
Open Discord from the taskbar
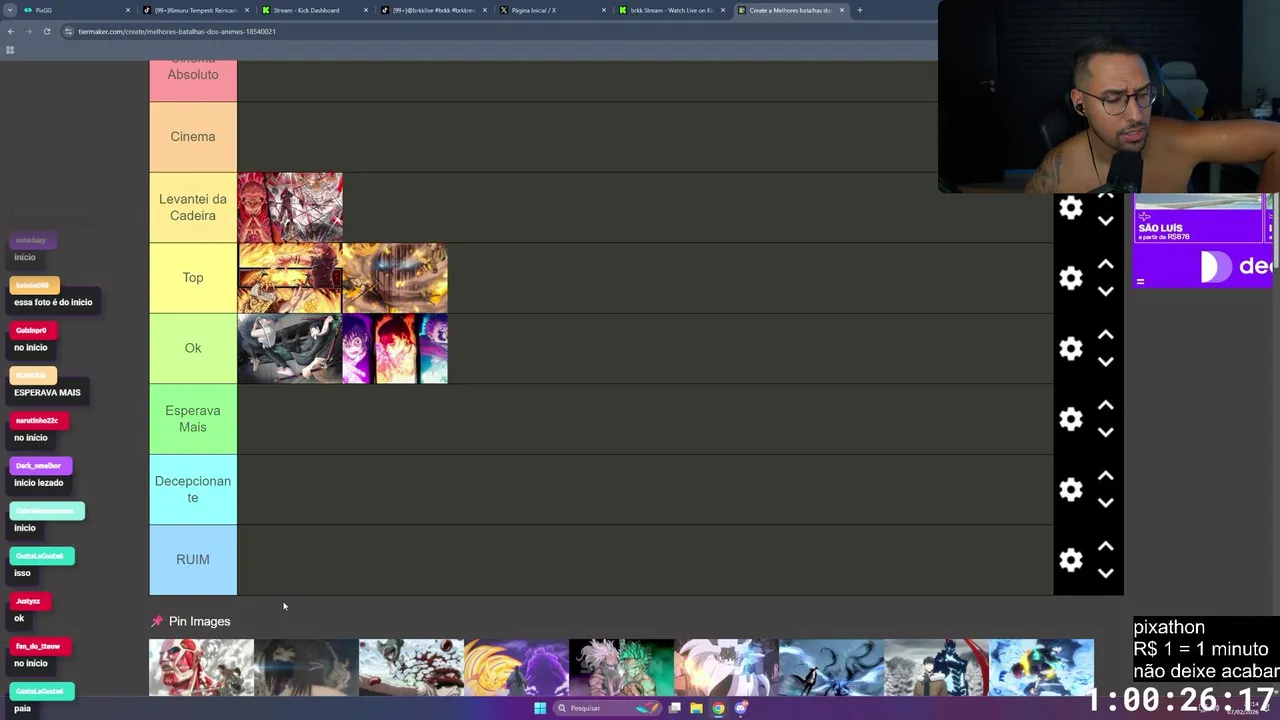tap(740, 708)
